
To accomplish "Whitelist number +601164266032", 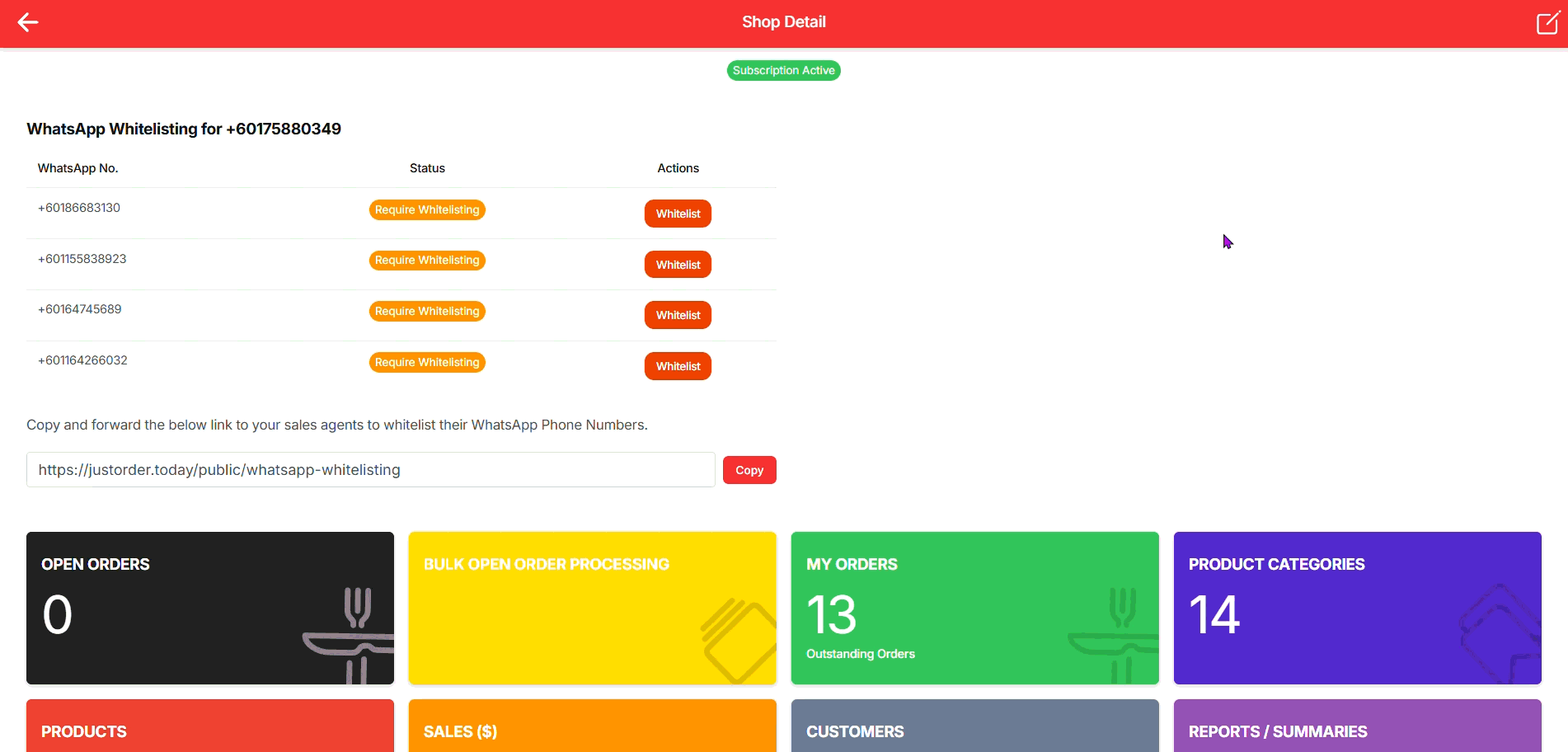I will (x=678, y=366).
